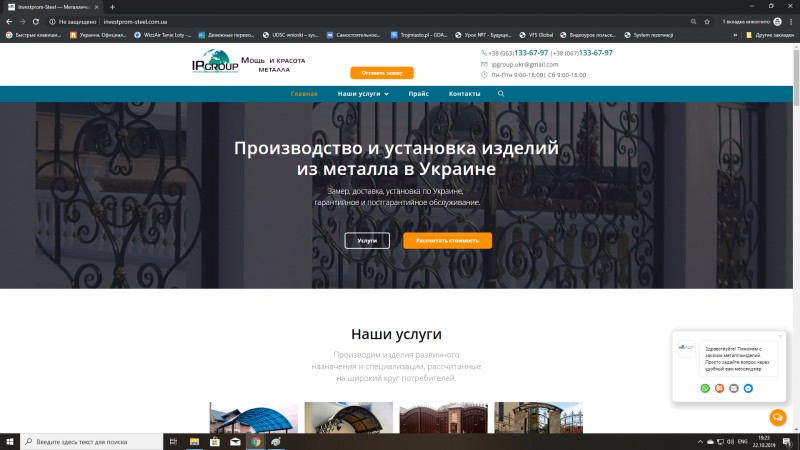The height and width of the screenshot is (450, 800).
Task: Click the ipgroup.ukr@gmail.com email link
Action: point(524,64)
